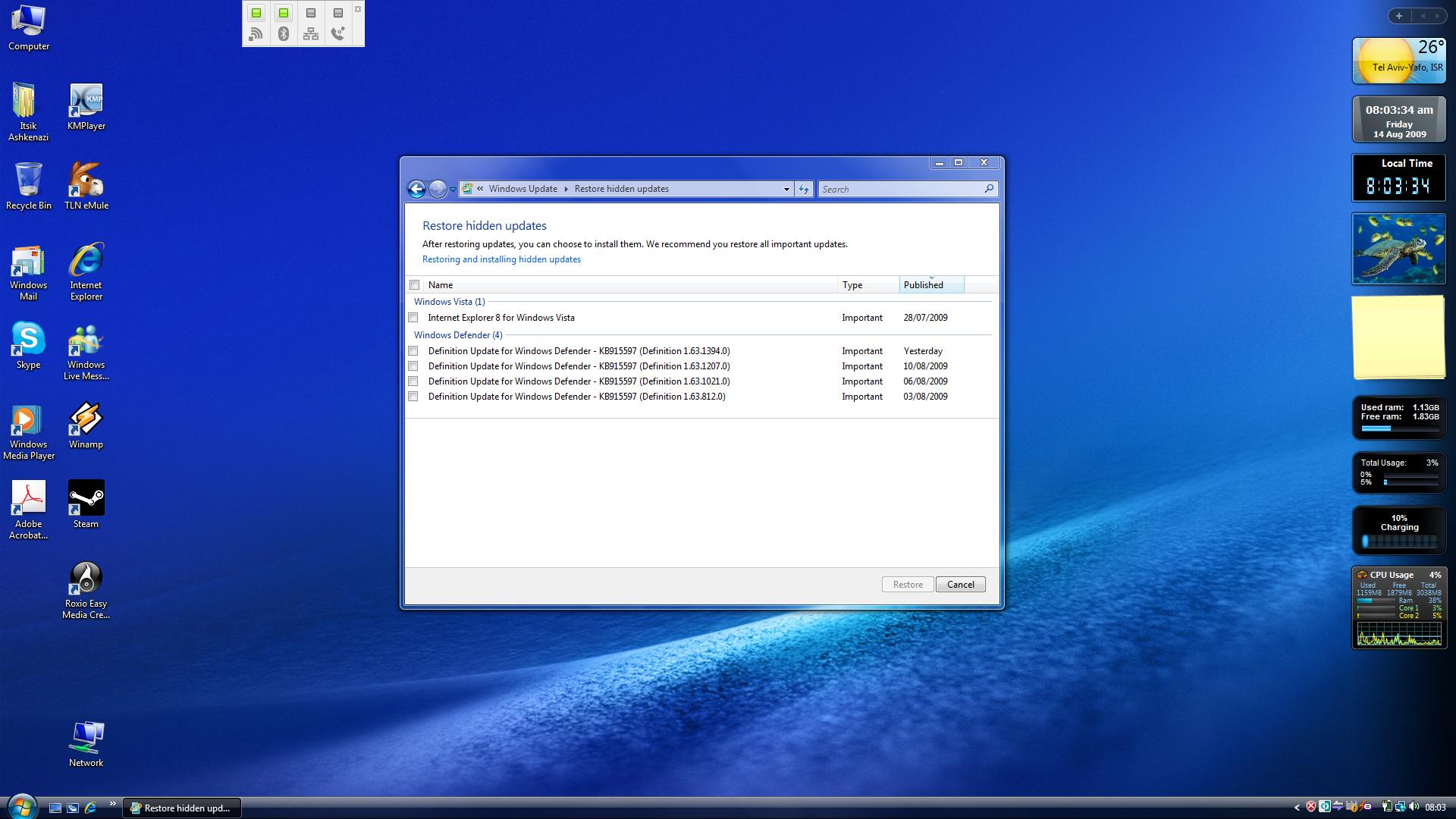This screenshot has height=819, width=1456.
Task: Click the yellow sticky note gadget
Action: [1398, 337]
